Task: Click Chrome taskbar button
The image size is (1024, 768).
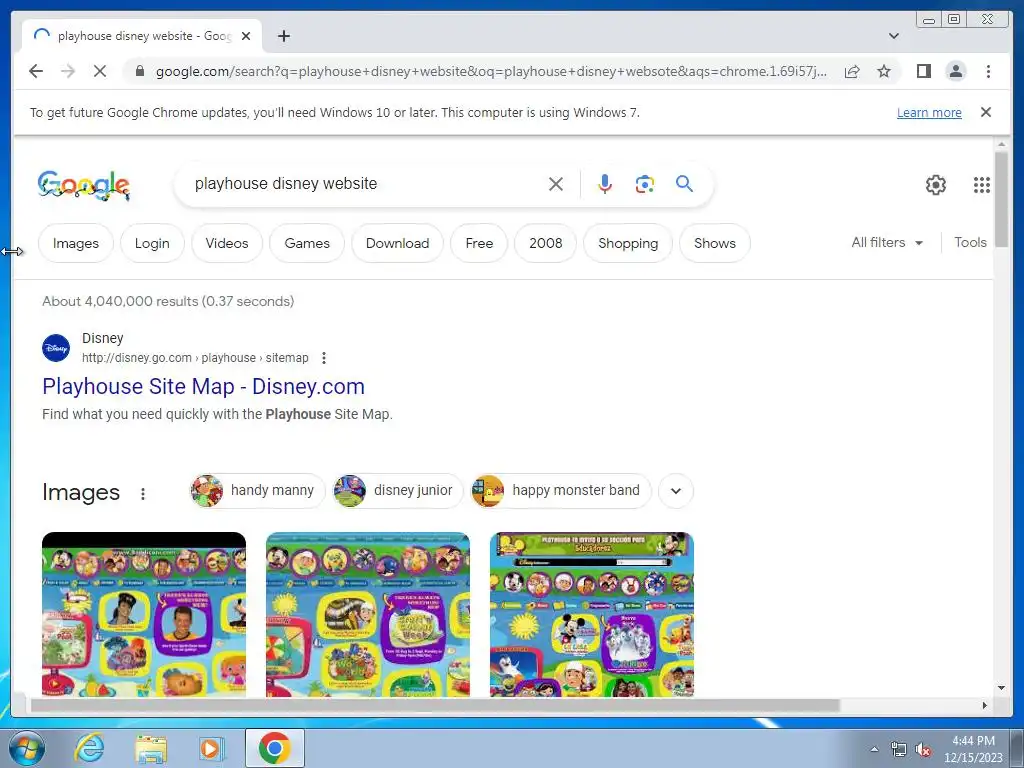Action: point(274,748)
